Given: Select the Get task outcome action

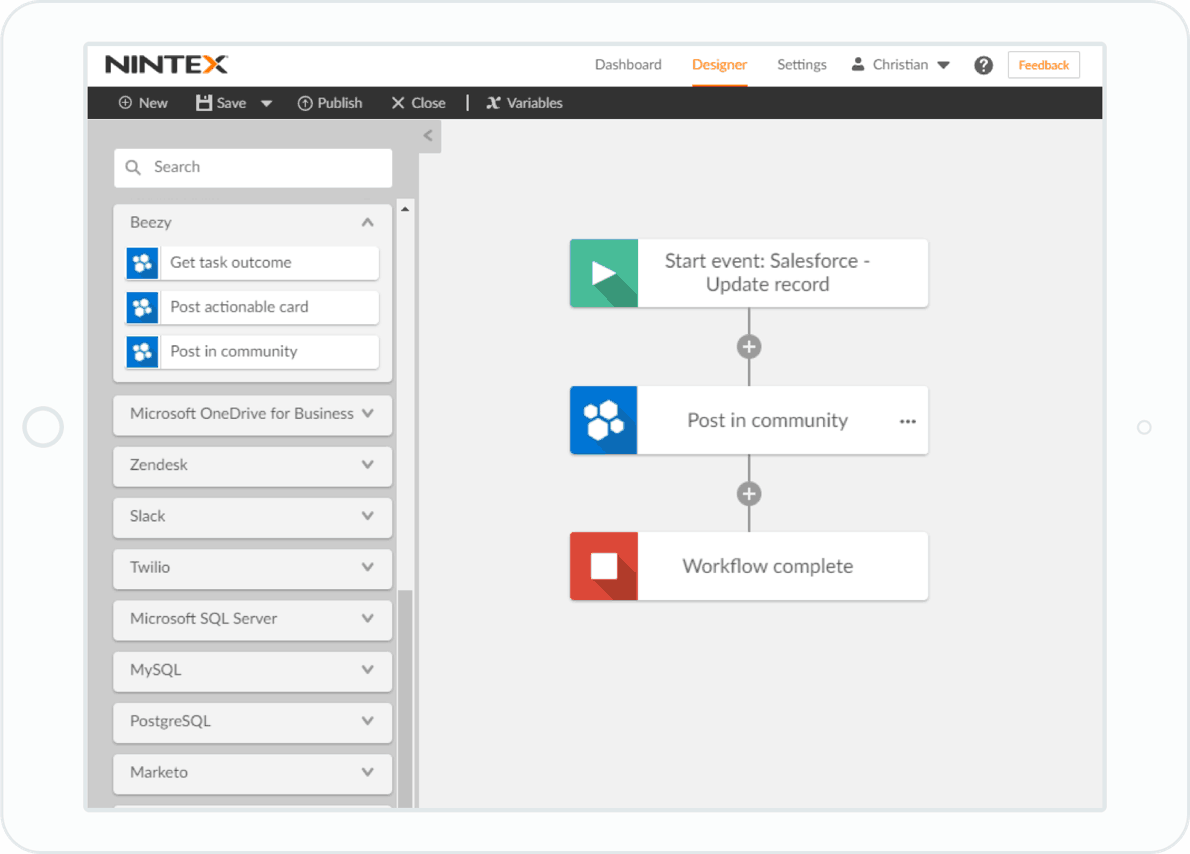Looking at the screenshot, I should coord(253,263).
